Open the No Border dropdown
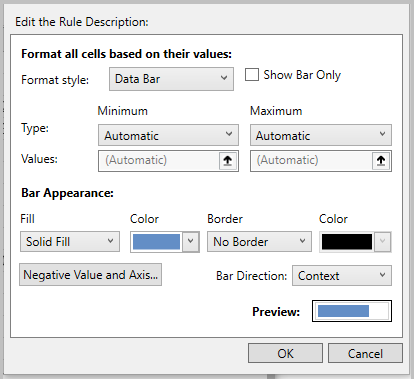The width and height of the screenshot is (414, 379). [259, 242]
